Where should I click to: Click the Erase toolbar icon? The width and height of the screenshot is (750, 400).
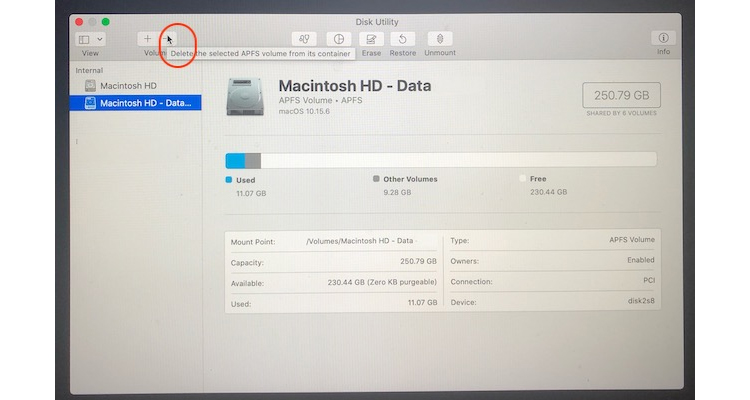[371, 39]
